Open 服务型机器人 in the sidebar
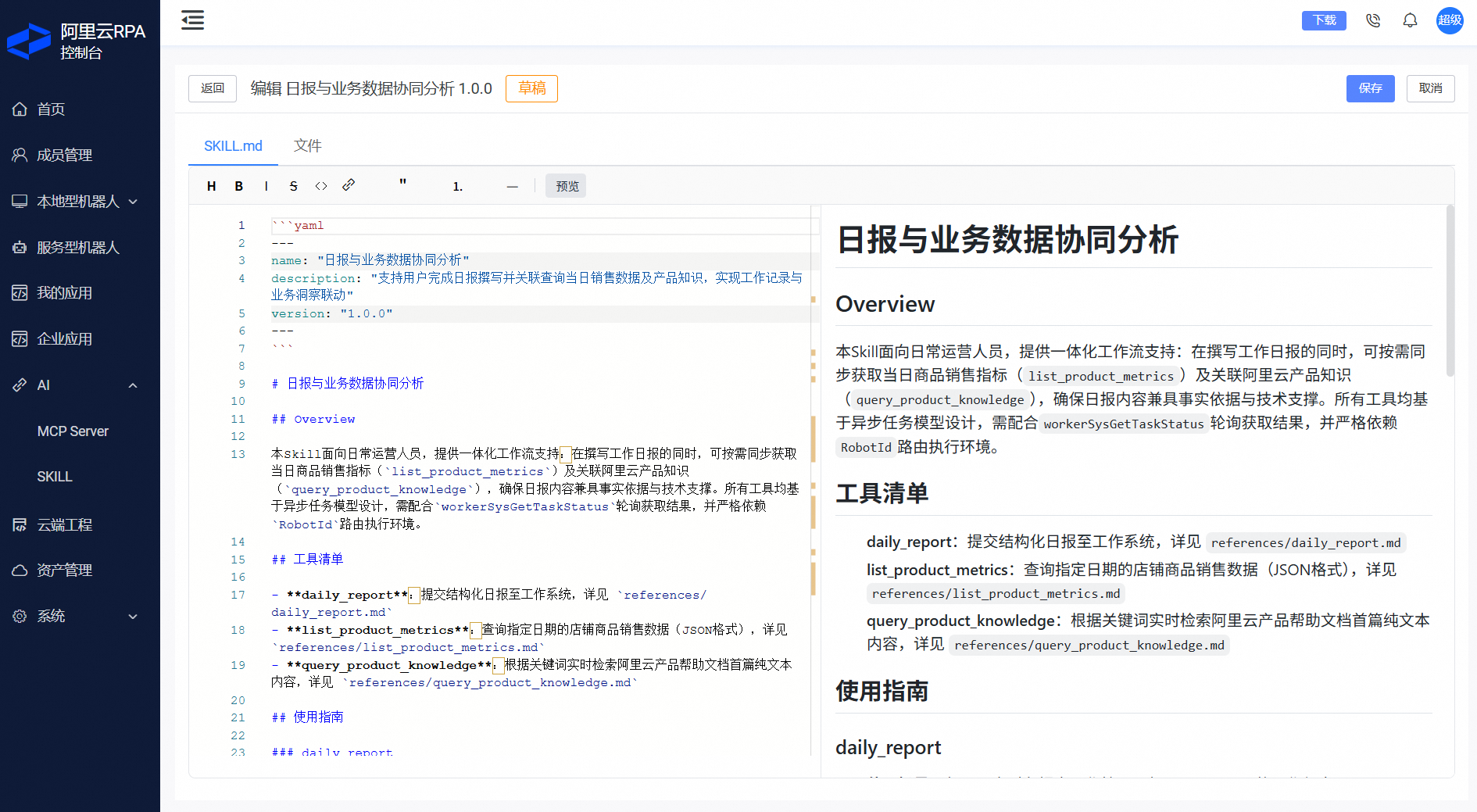 pos(80,247)
